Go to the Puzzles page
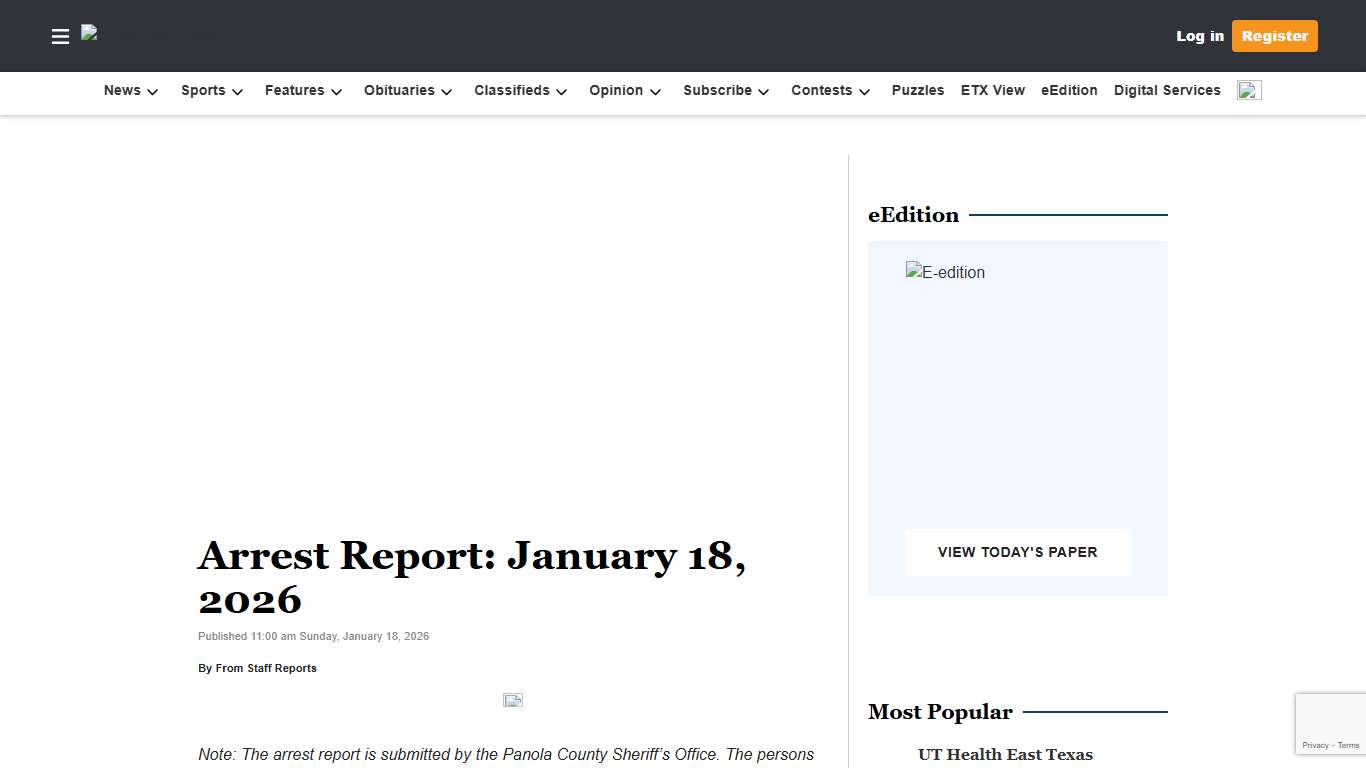Image resolution: width=1366 pixels, height=768 pixels. click(x=918, y=91)
